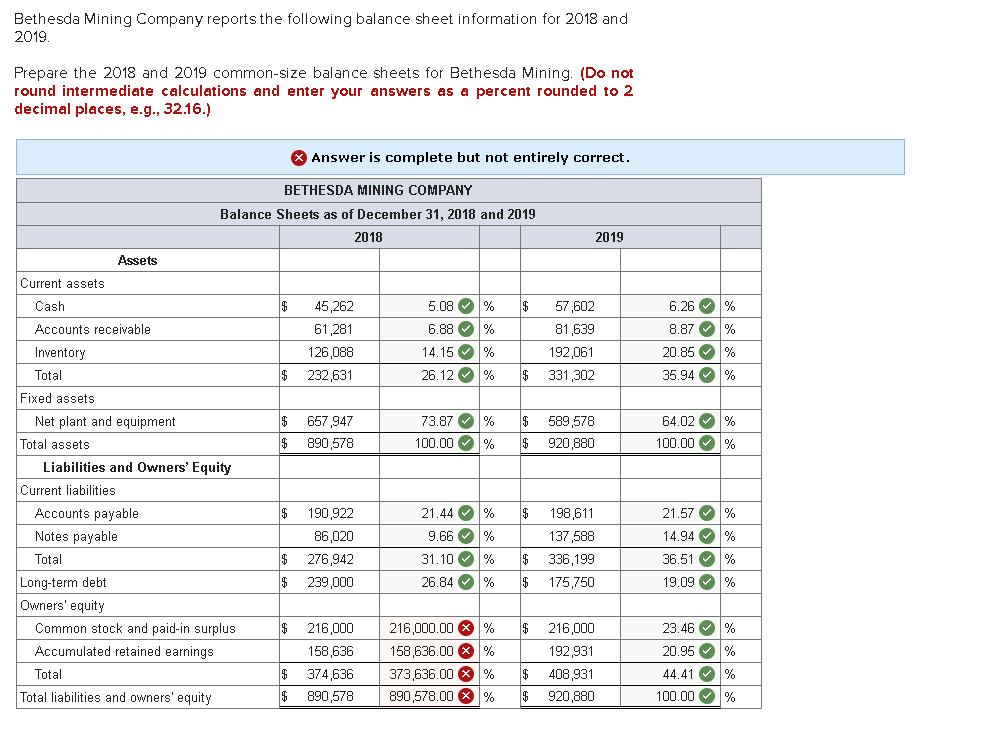The height and width of the screenshot is (734, 984).
Task: Select the 5.08 Cash percentage field
Action: 429,306
